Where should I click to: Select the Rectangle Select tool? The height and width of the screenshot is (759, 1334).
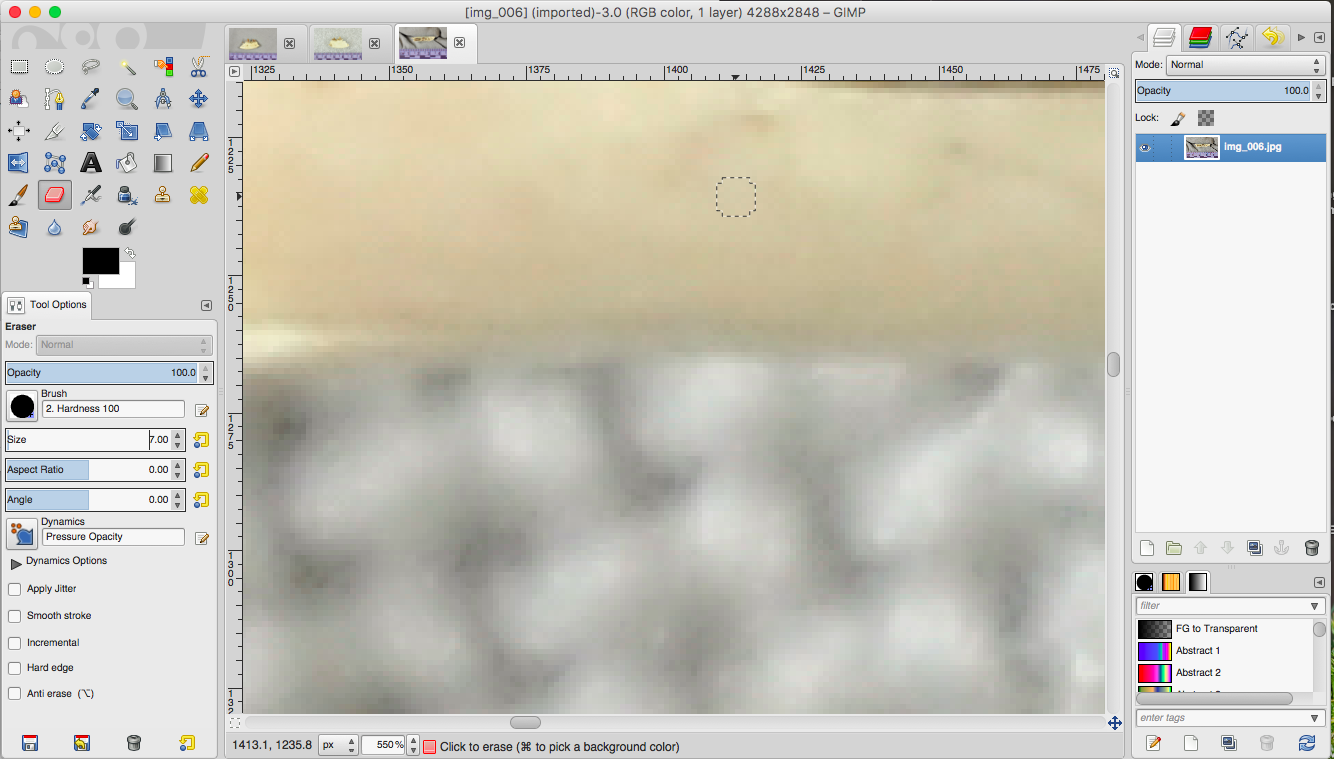coord(19,67)
